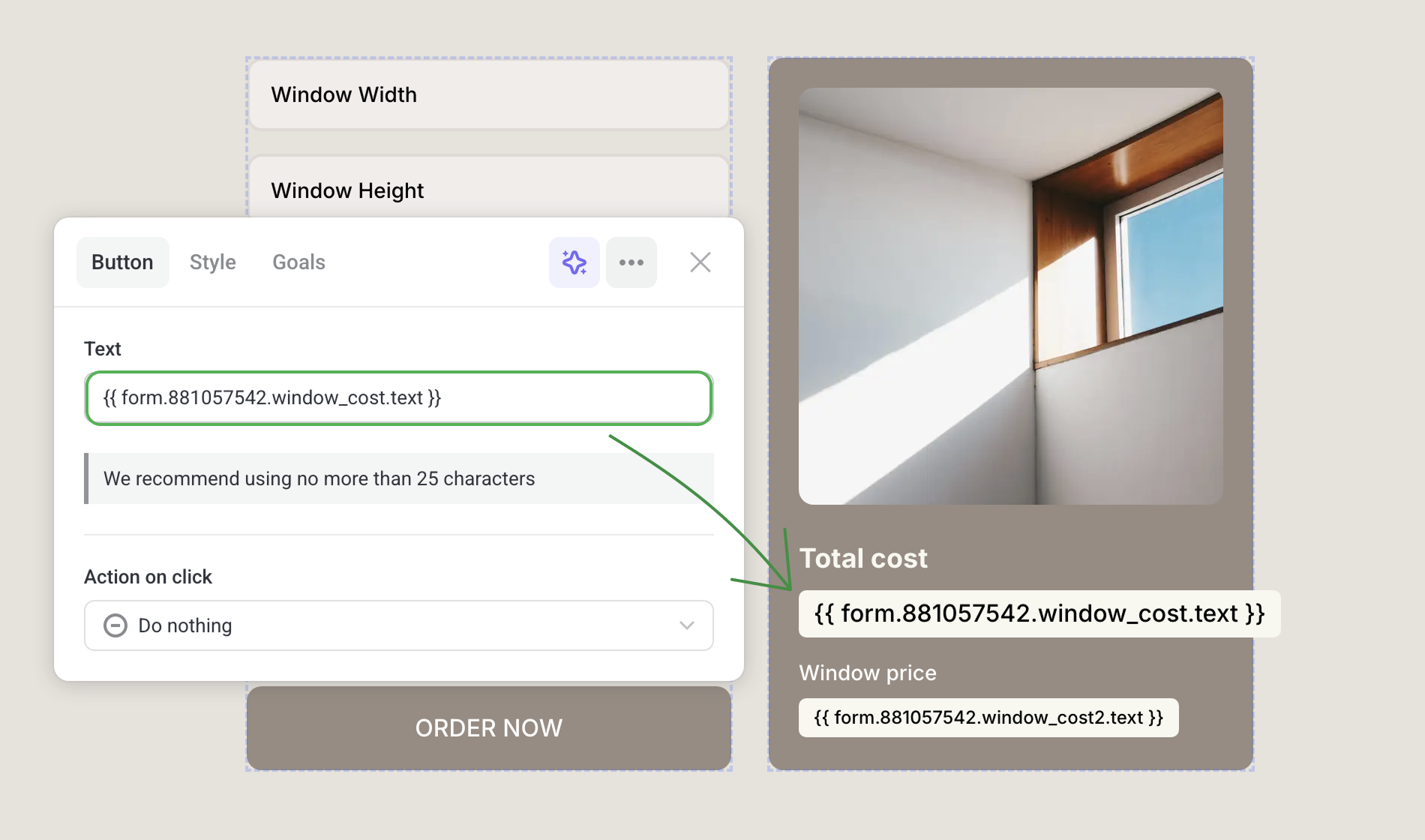
Task: Click the Action on click label
Action: [148, 577]
